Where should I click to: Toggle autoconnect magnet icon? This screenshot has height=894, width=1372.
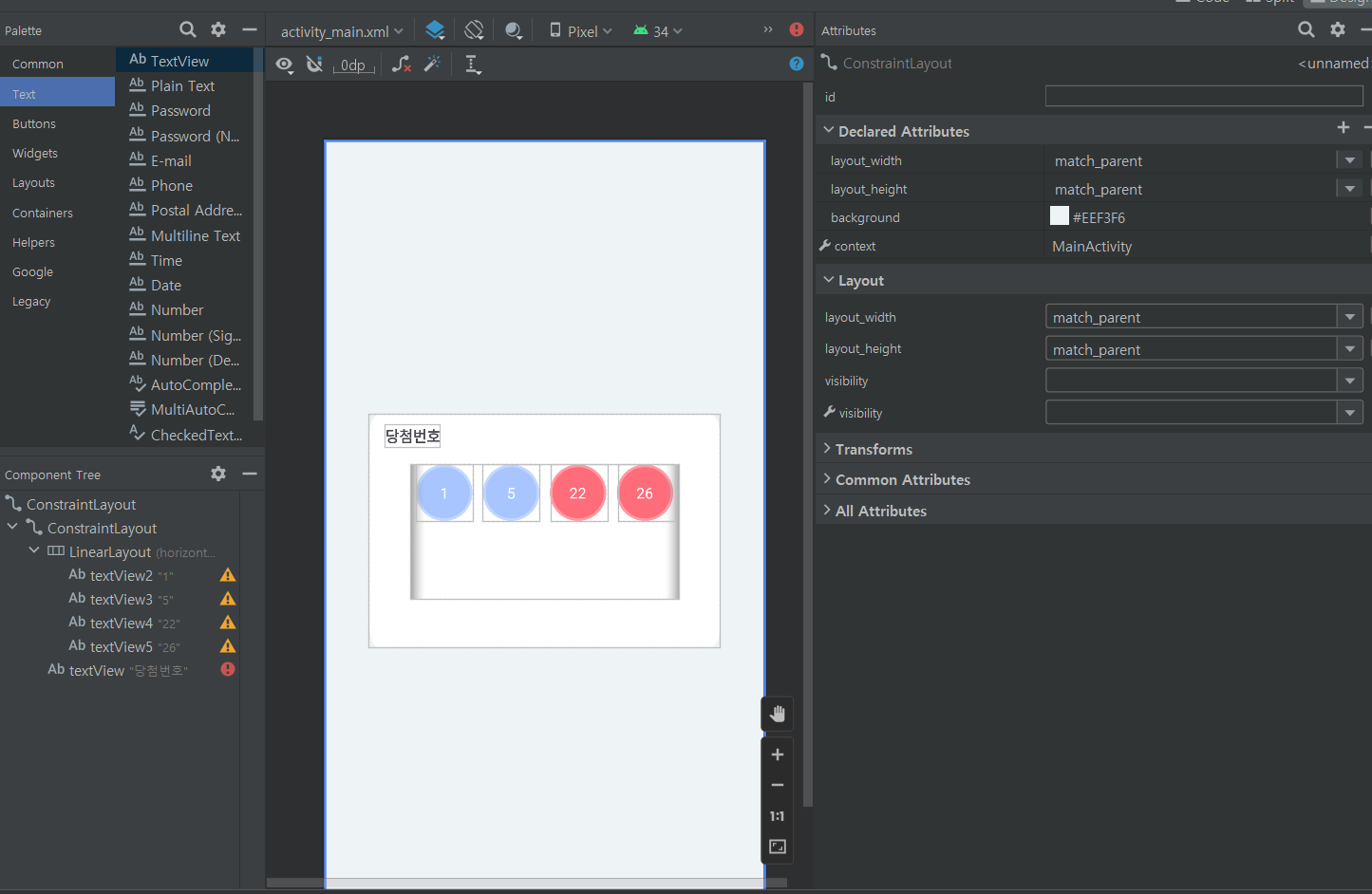[x=314, y=65]
